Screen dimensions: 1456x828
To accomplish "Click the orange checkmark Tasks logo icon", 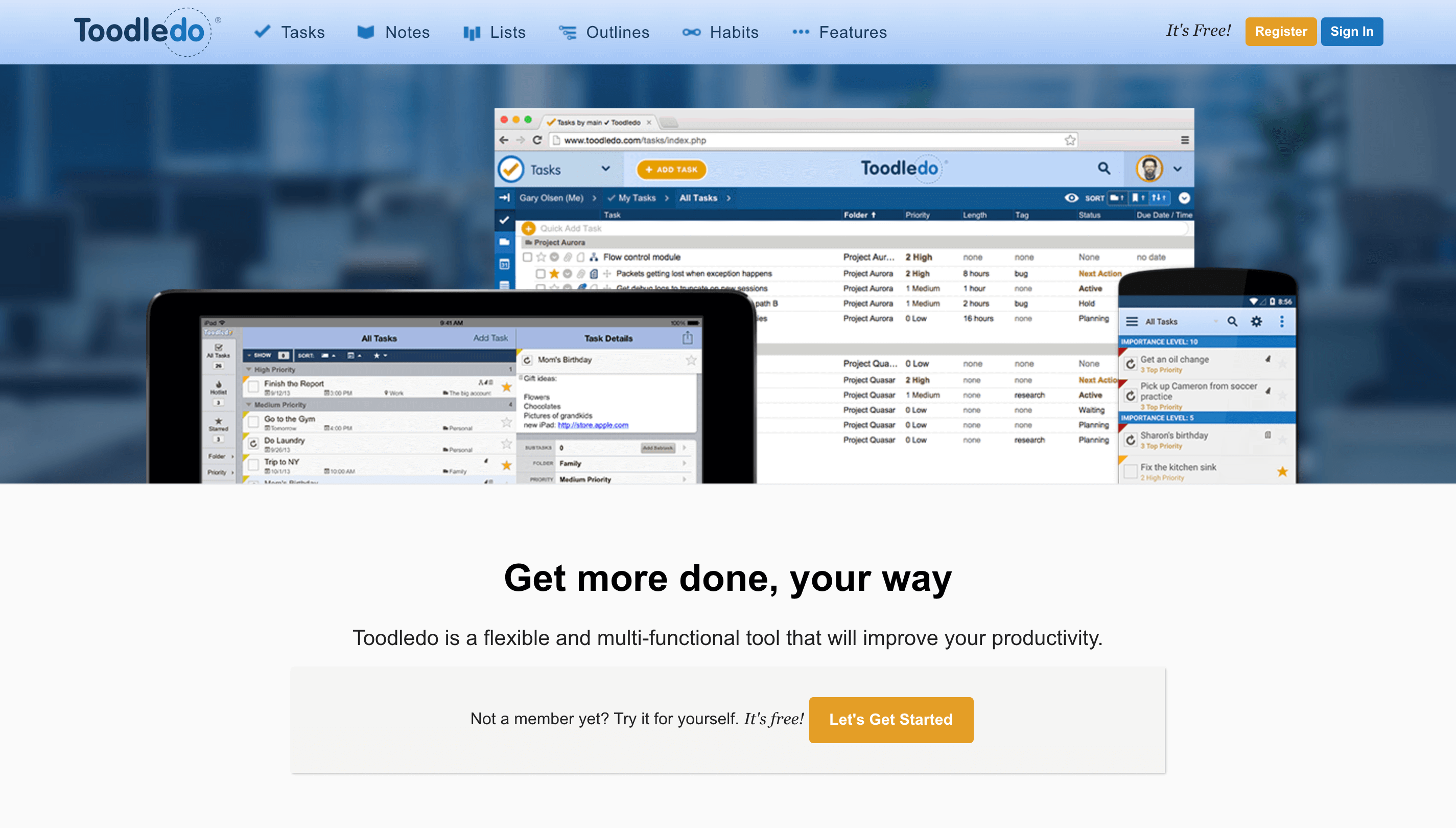I will [510, 169].
